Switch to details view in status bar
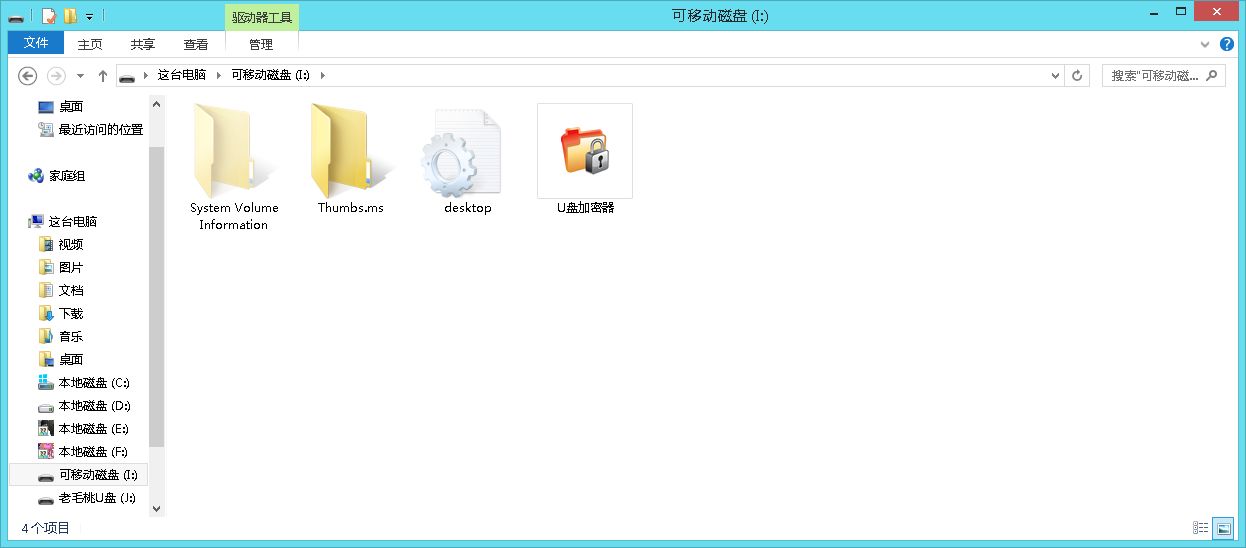1246x548 pixels. (1200, 528)
